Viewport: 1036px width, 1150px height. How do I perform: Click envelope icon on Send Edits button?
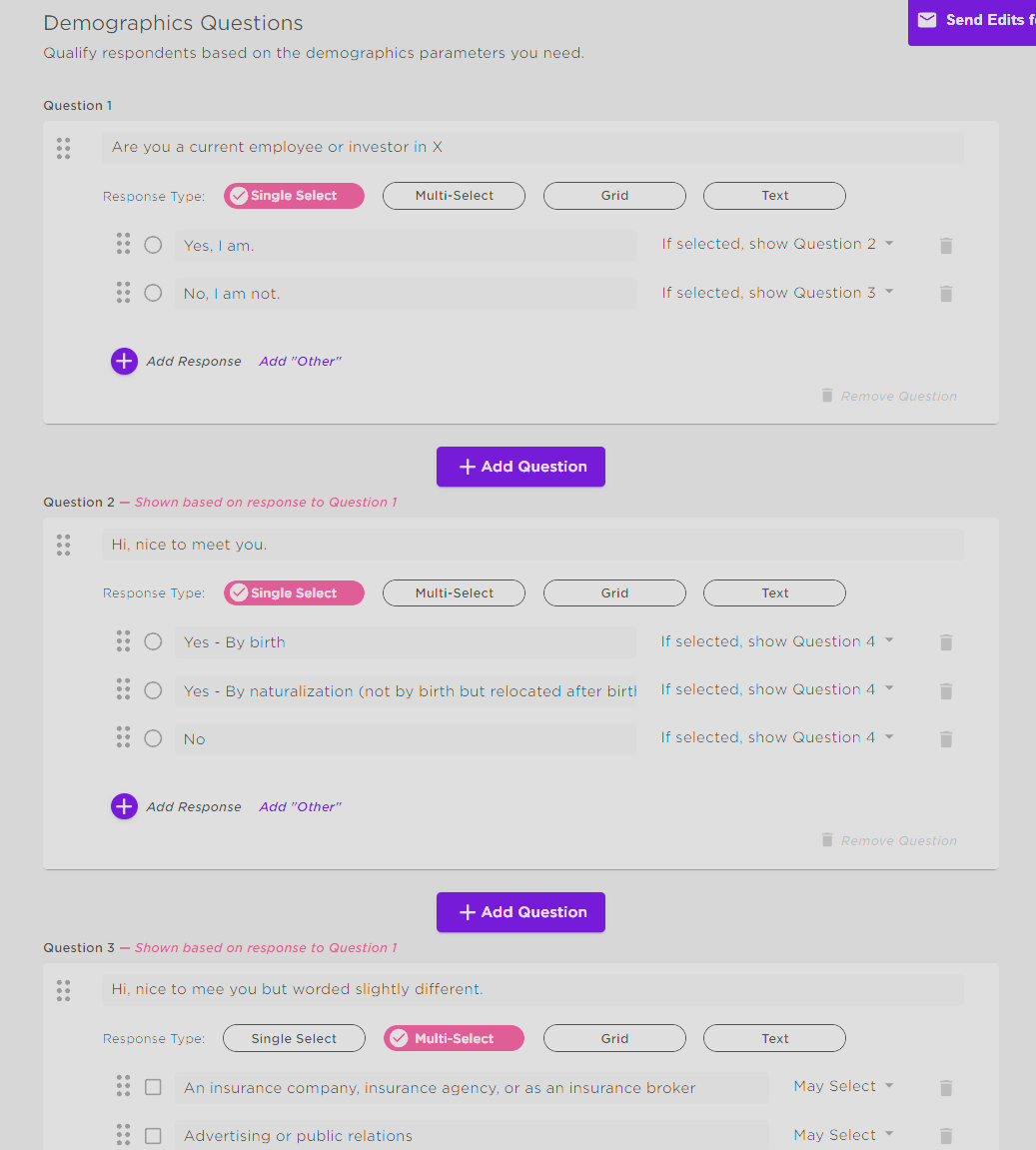tap(927, 20)
